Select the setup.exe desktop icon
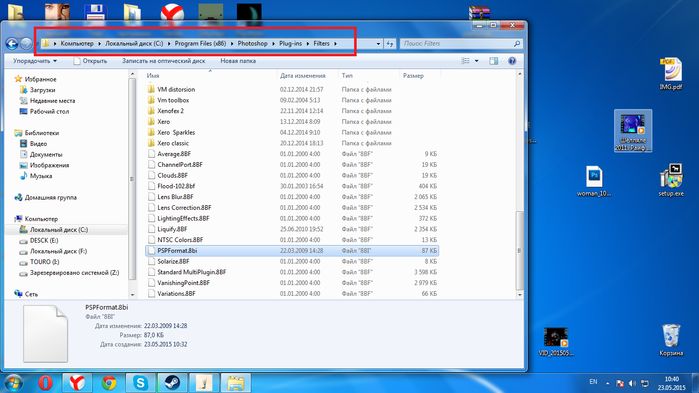This screenshot has height=393, width=699. pos(671,180)
